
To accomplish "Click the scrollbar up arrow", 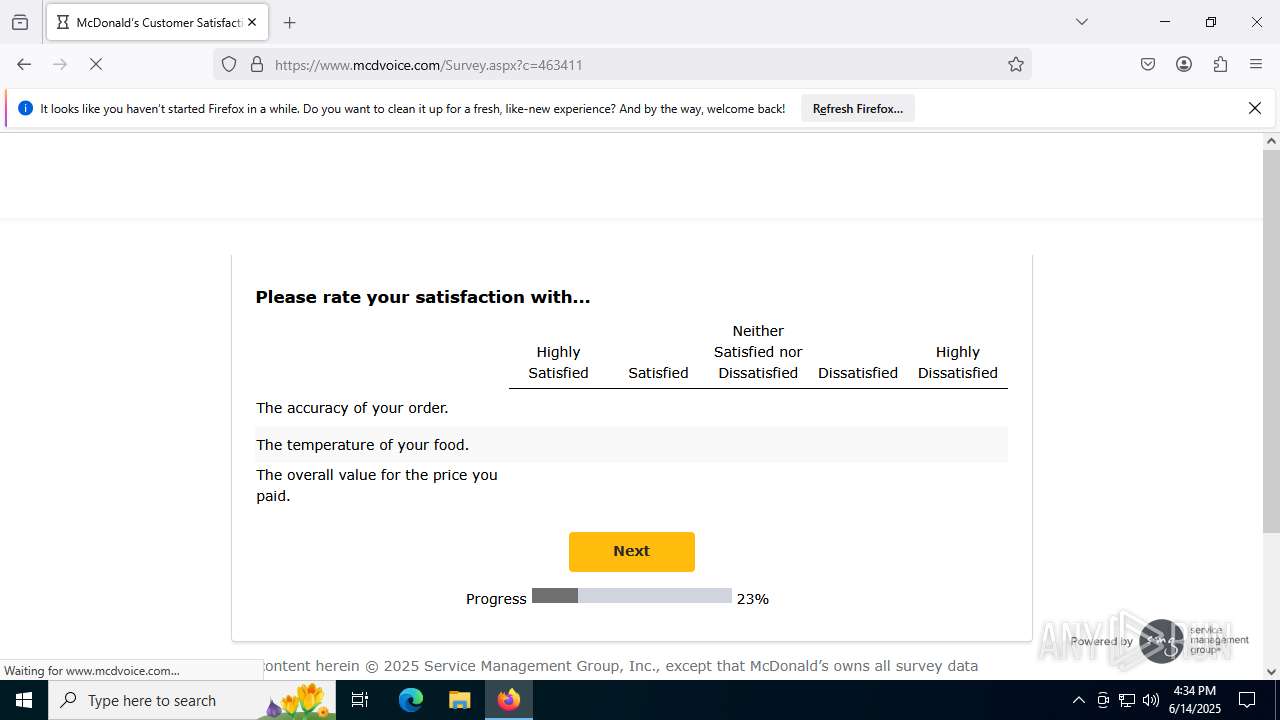I will coord(1271,141).
